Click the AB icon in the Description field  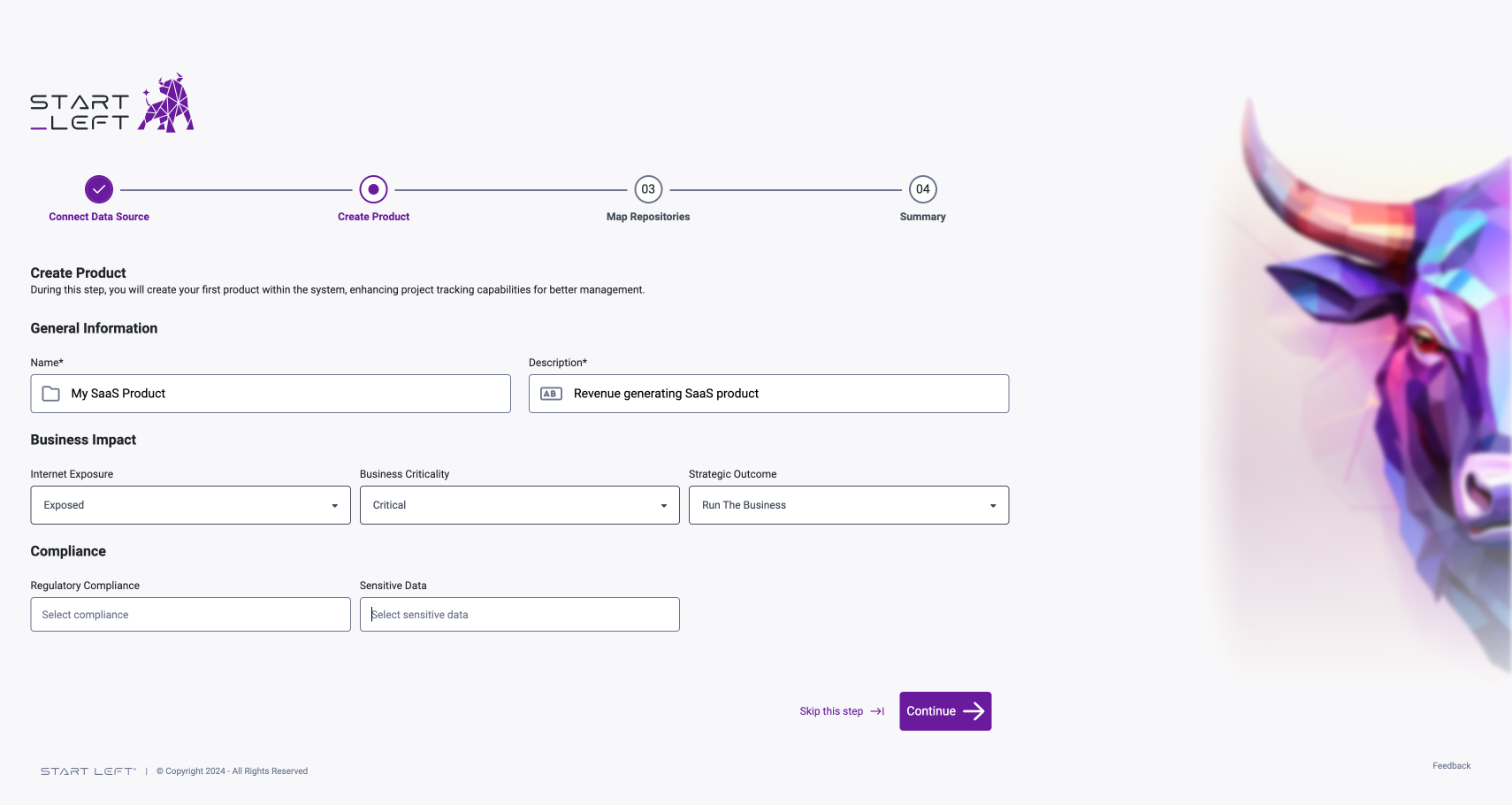[551, 393]
